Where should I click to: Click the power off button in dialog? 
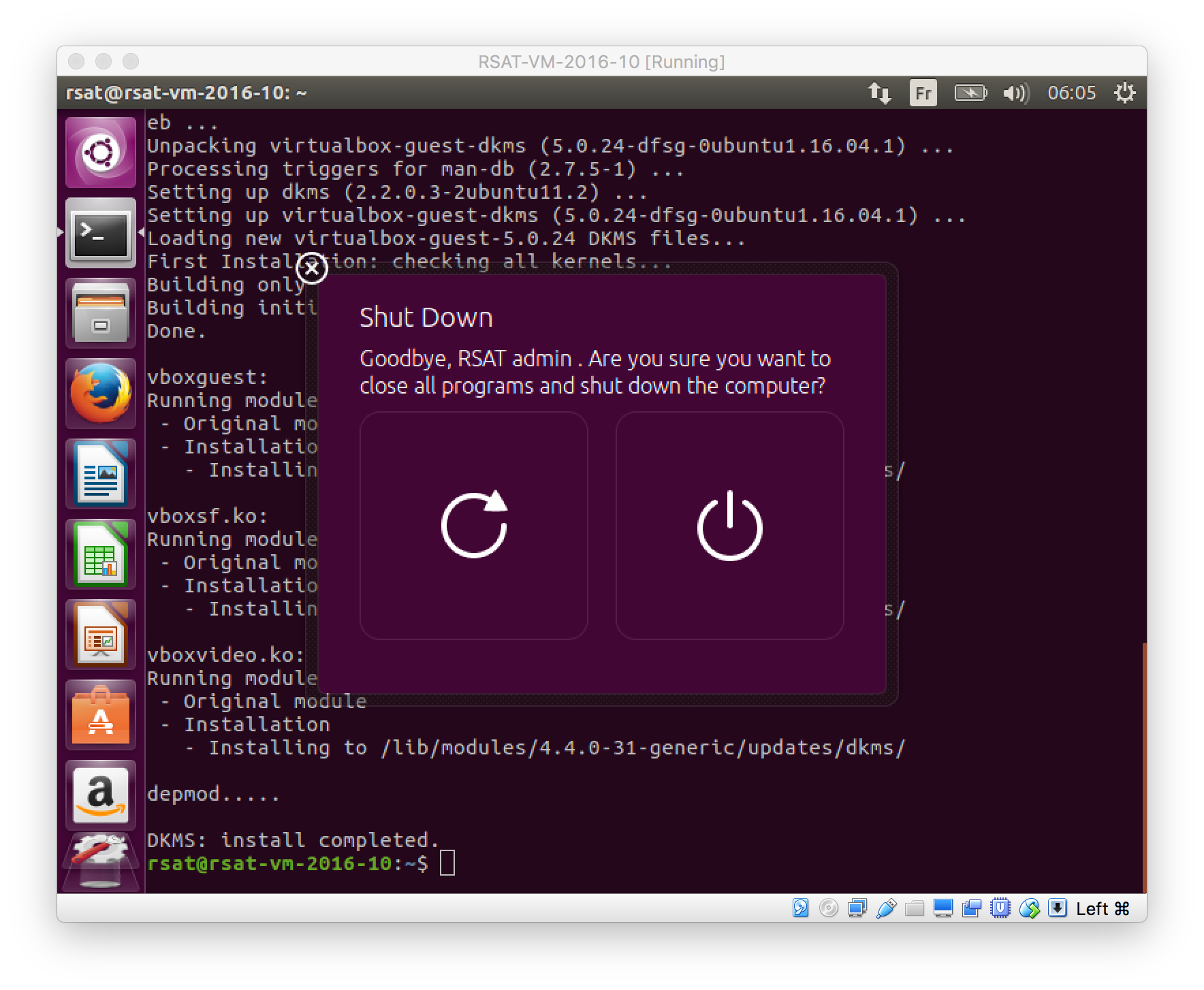729,525
